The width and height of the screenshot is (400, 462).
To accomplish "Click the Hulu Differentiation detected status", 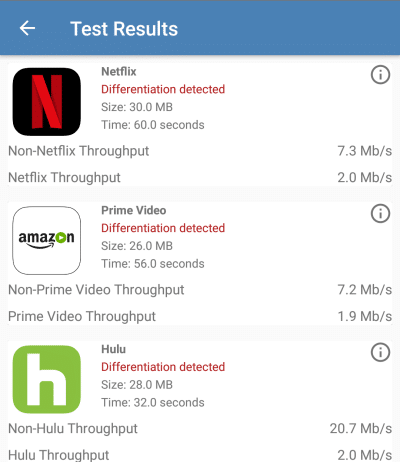I will coord(163,367).
